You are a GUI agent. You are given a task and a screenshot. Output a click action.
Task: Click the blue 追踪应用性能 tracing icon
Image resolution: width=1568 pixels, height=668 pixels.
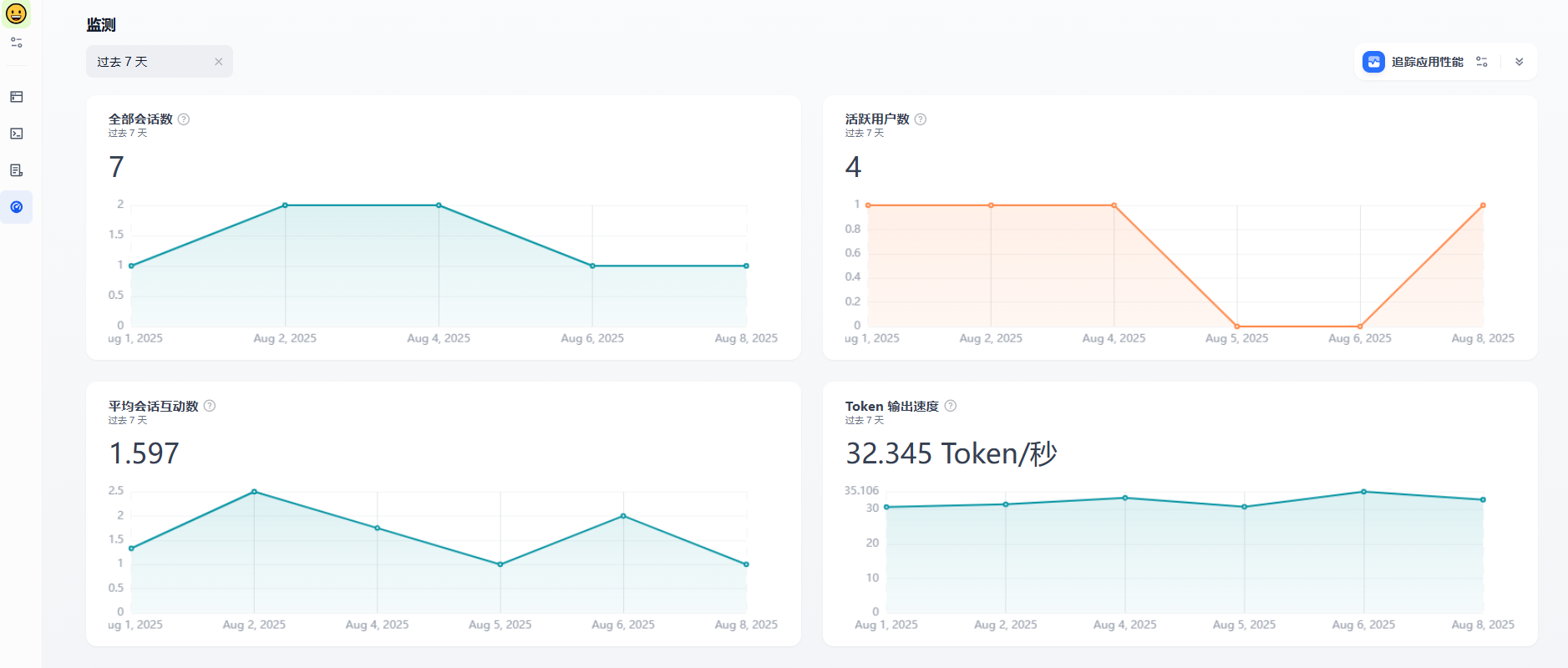(1373, 62)
